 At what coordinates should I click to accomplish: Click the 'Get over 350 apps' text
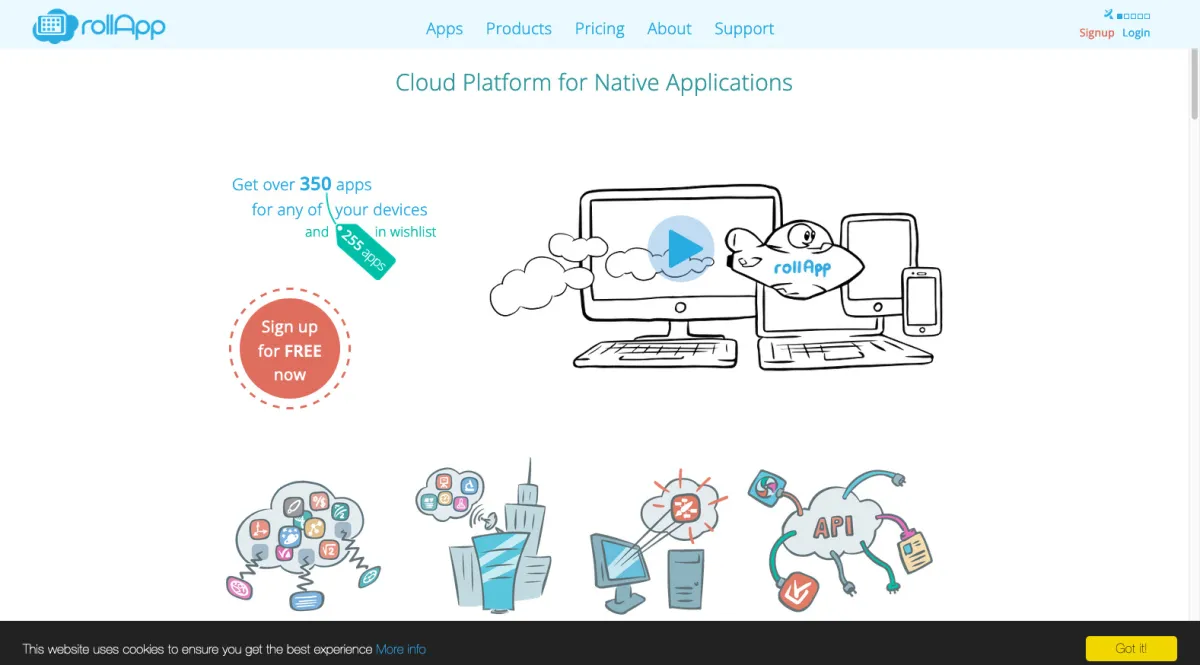(302, 184)
